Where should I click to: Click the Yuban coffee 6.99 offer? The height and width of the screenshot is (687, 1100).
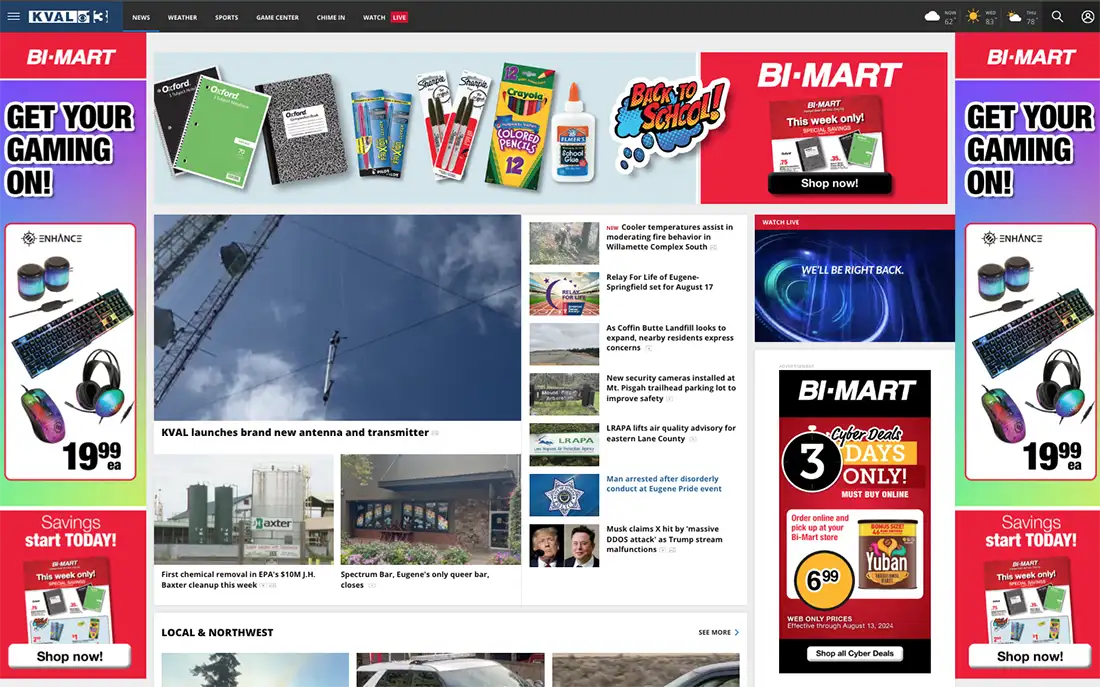[x=854, y=559]
